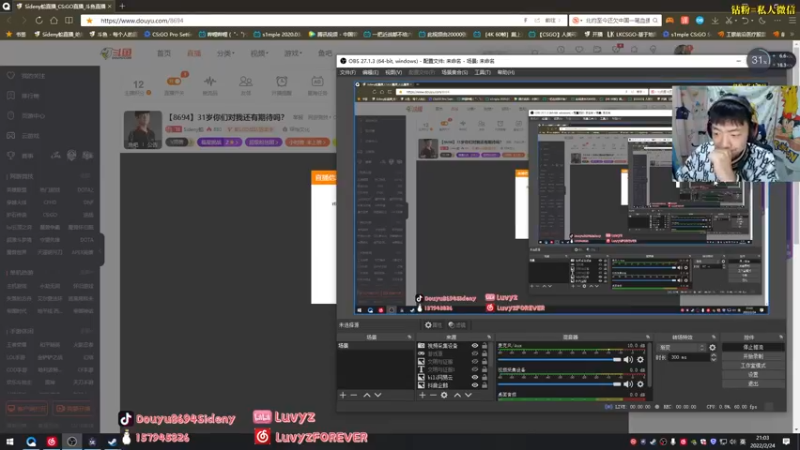The width and height of the screenshot is (800, 450).
Task: Open the 帮助(H) menu in OBS
Action: click(506, 72)
